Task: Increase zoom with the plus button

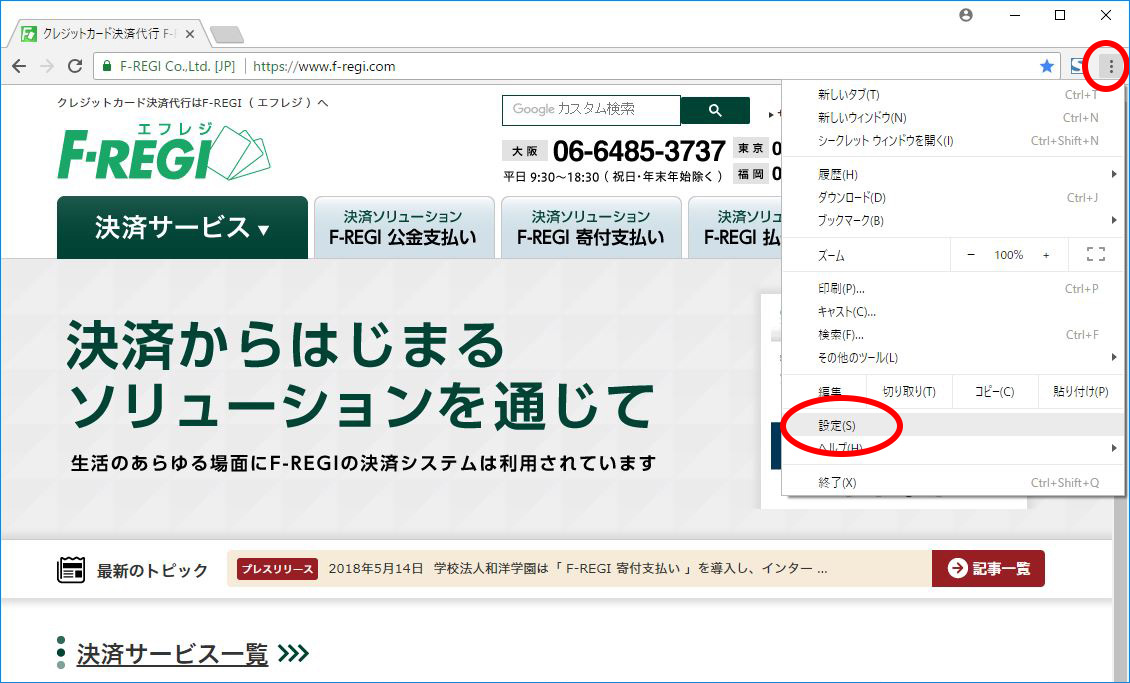Action: click(1046, 255)
